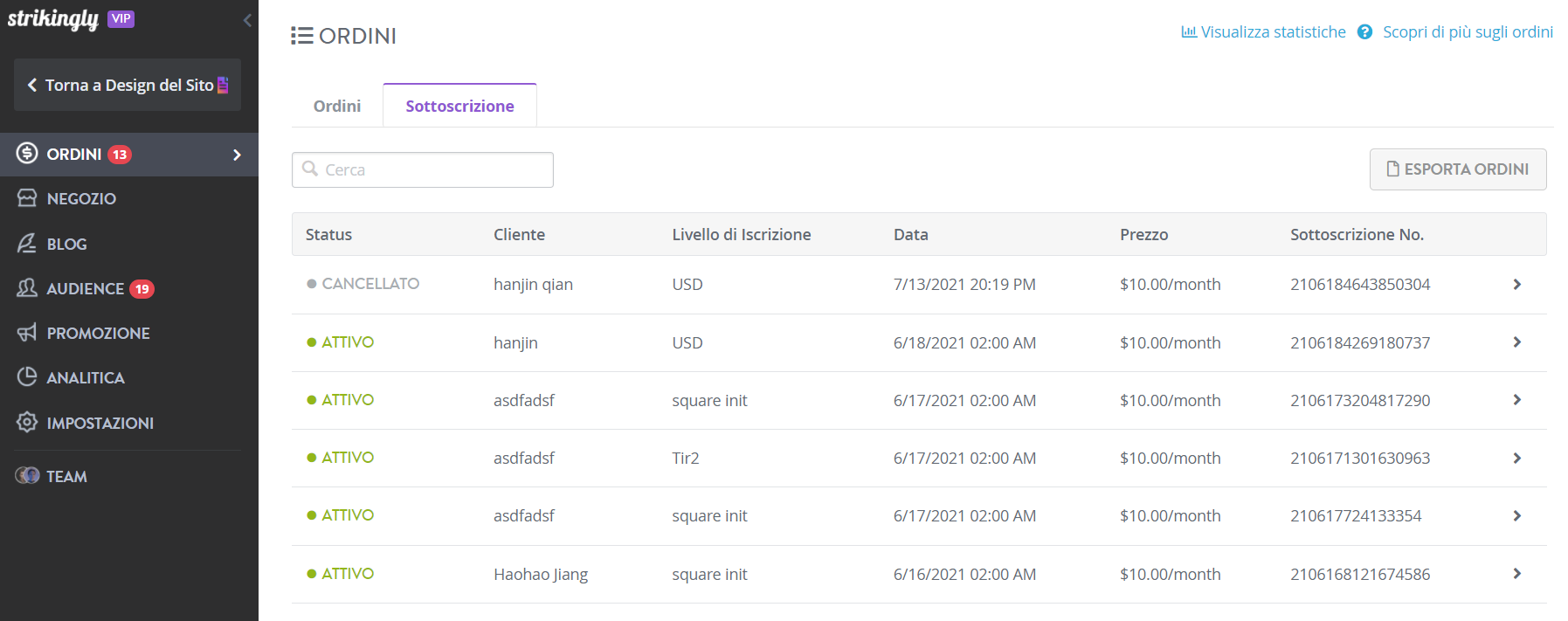This screenshot has height=621, width=1568.
Task: Expand the row for subscription 2106168121674586
Action: 1517,574
